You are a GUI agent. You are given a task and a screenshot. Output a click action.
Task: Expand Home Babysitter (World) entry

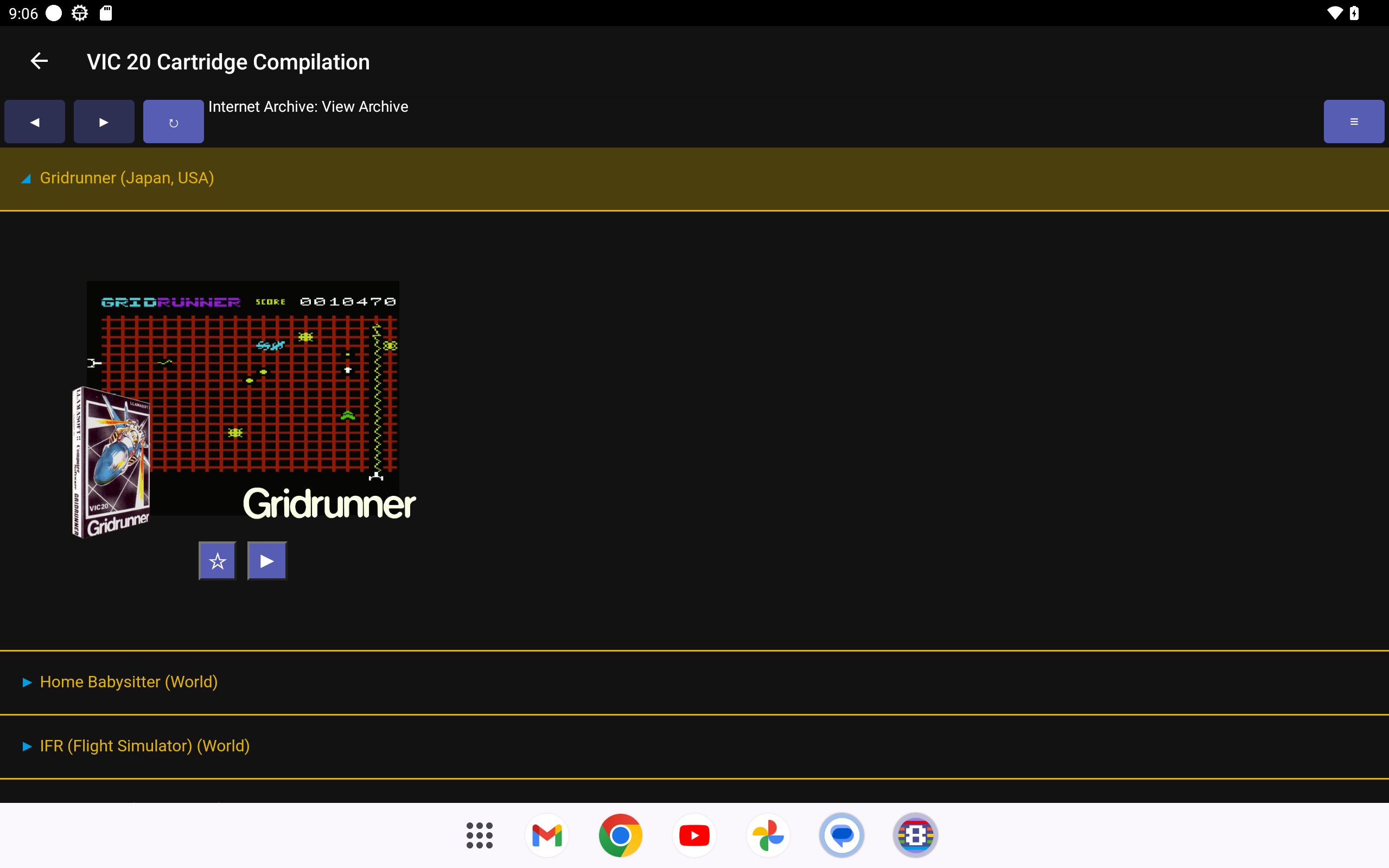[x=129, y=682]
